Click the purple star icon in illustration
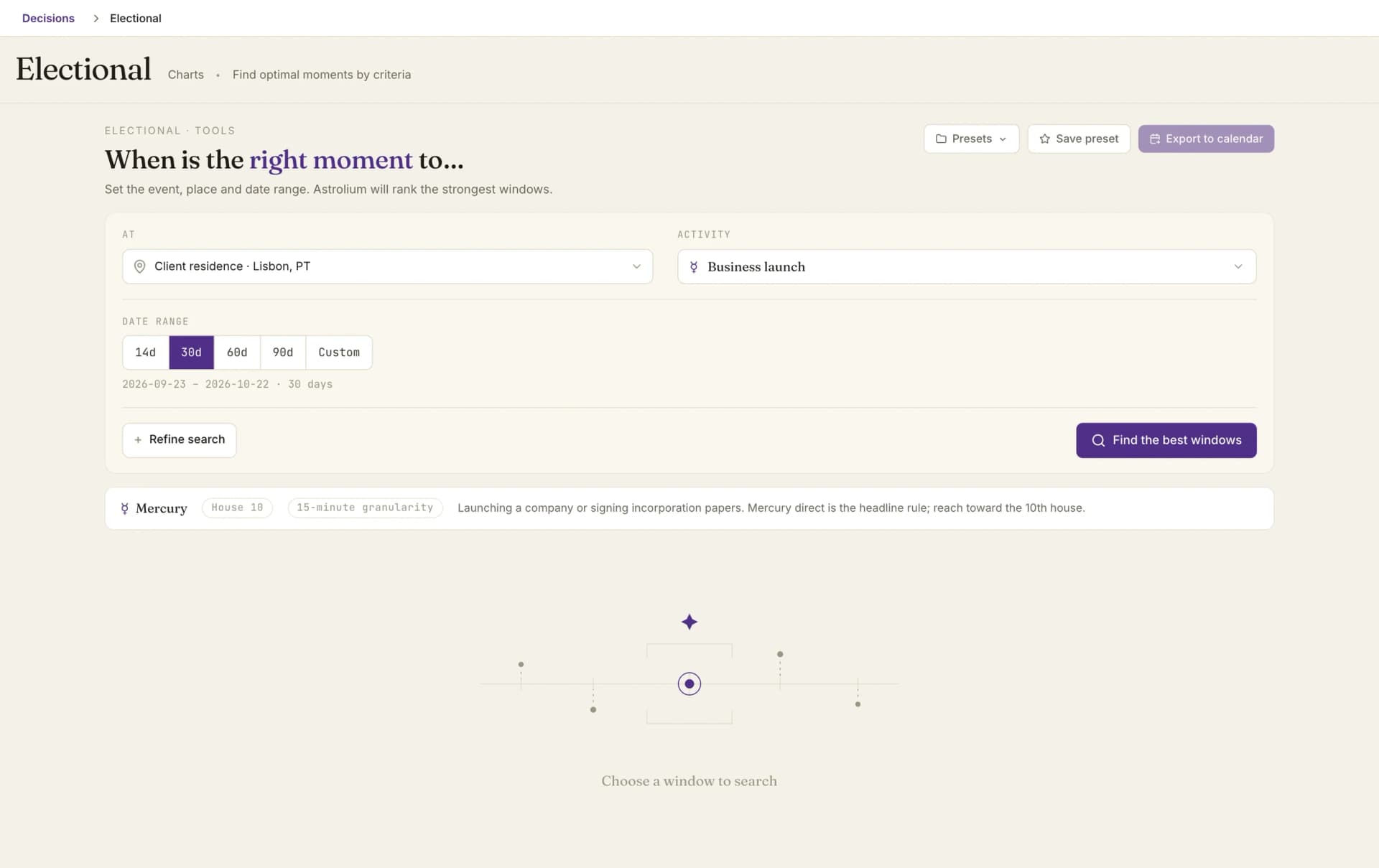Viewport: 1379px width, 868px height. [689, 622]
